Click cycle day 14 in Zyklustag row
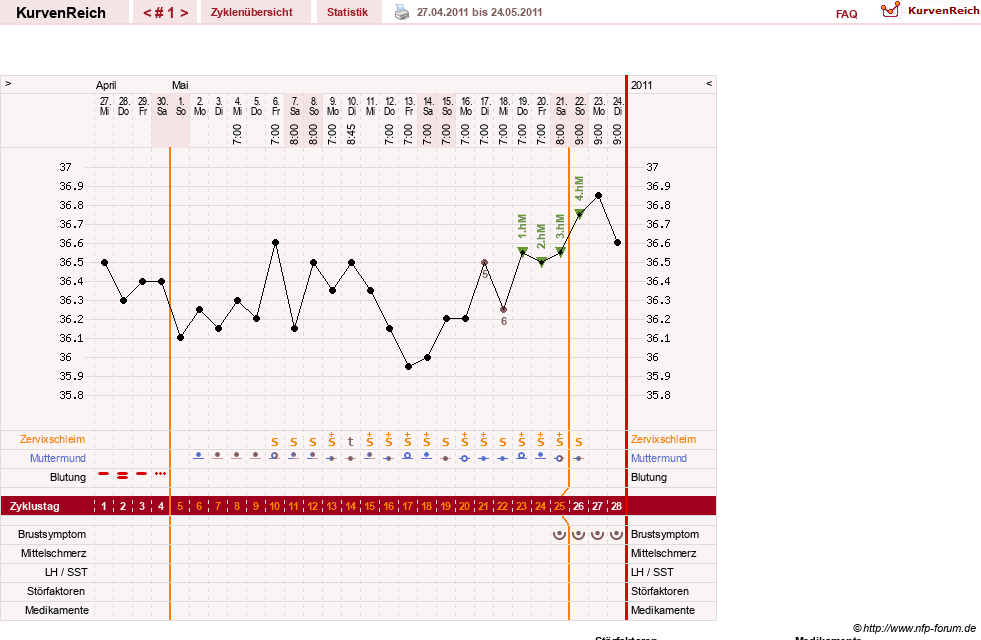The height and width of the screenshot is (640, 981). click(351, 506)
